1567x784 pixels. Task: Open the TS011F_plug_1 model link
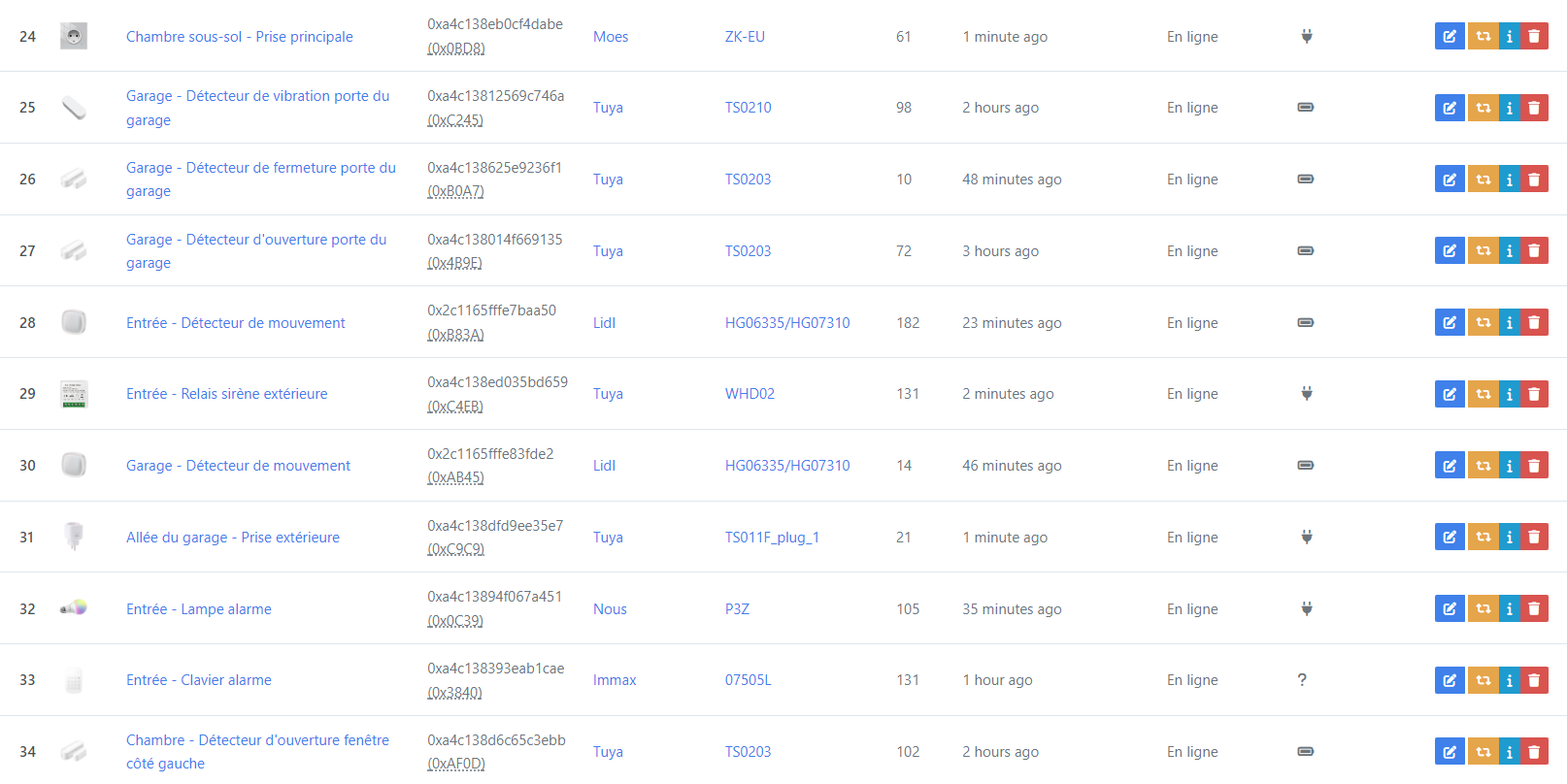[772, 538]
